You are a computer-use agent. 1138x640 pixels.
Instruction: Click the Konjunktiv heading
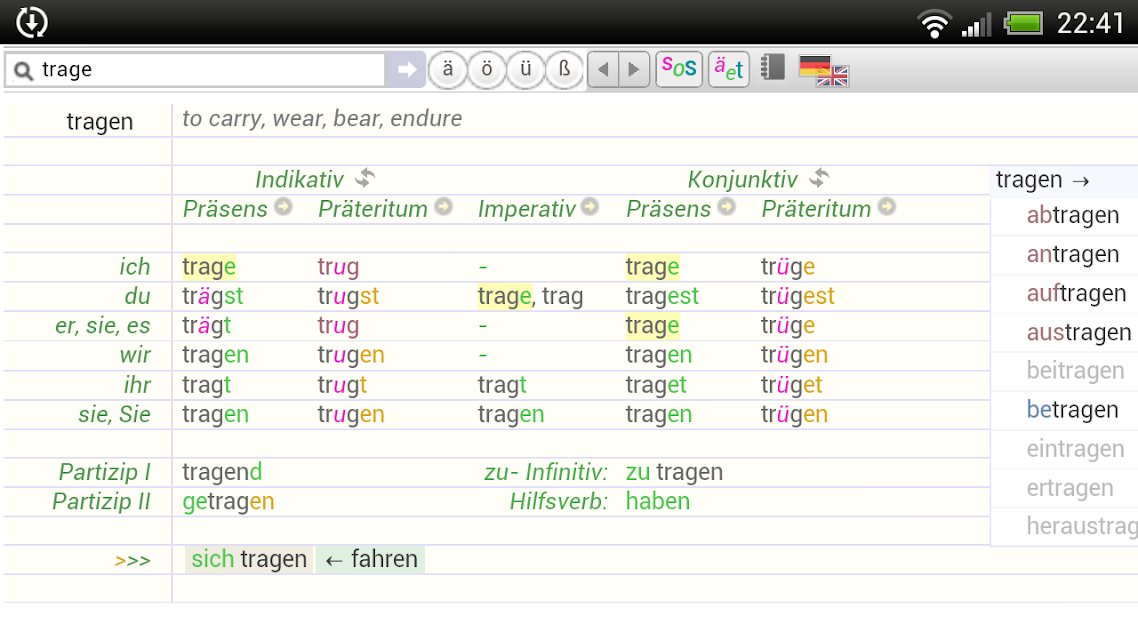point(742,179)
